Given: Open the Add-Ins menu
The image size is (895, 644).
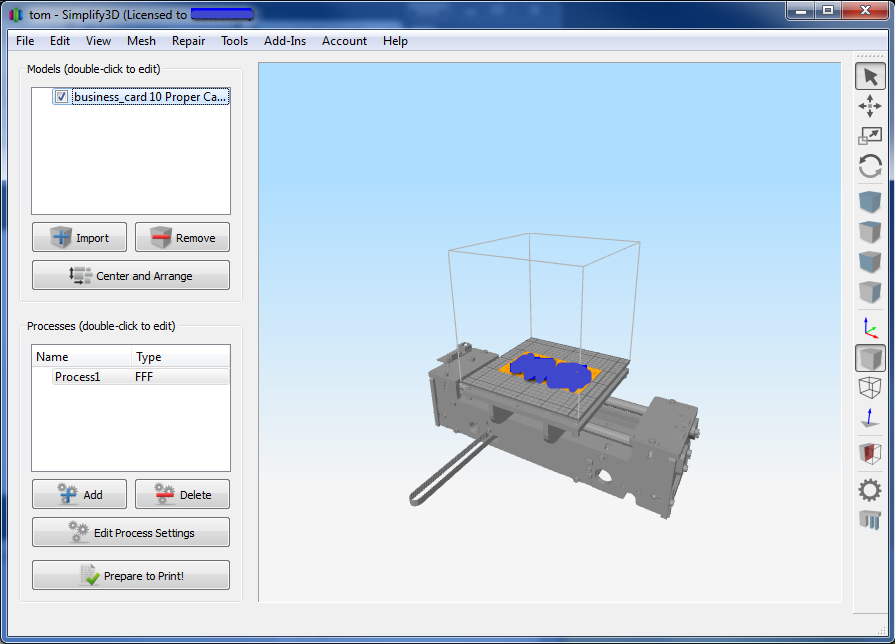Looking at the screenshot, I should click(285, 41).
